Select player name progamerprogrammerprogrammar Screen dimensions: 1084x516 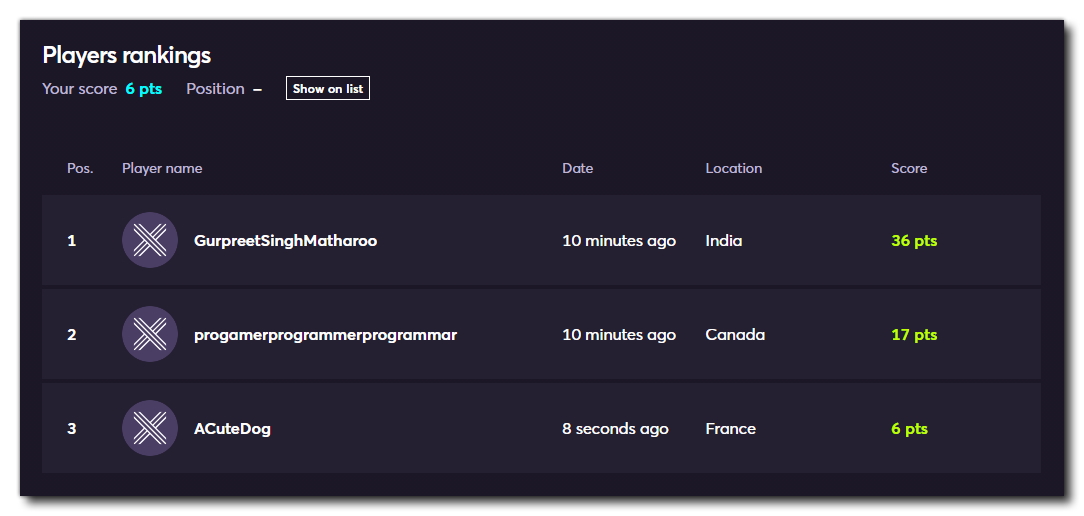click(326, 335)
